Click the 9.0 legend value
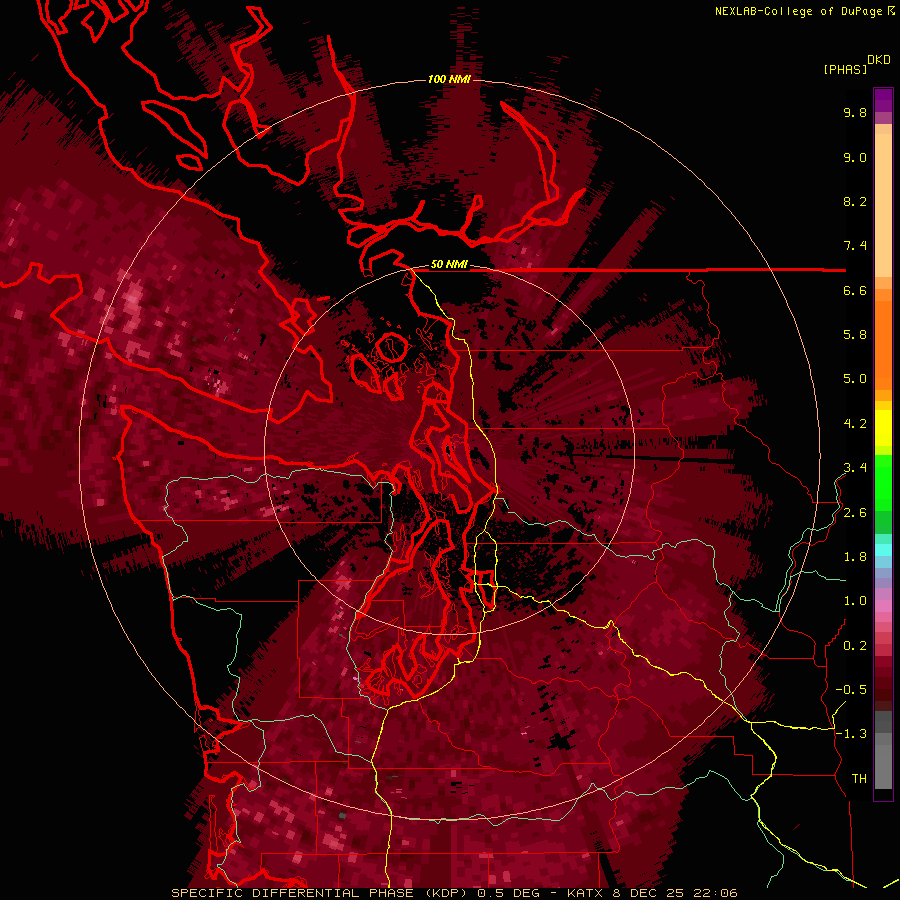 click(855, 157)
